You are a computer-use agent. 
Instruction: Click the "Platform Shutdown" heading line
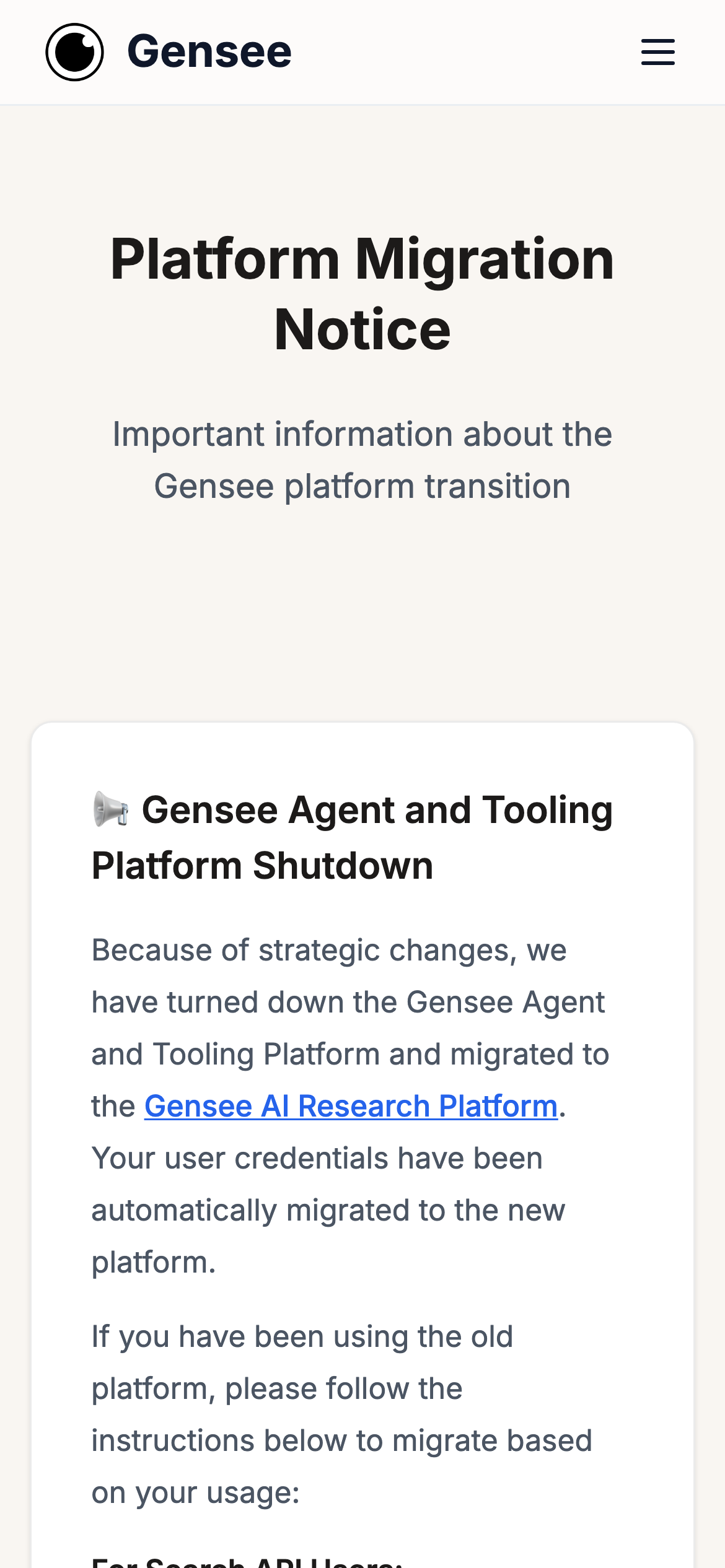262,865
